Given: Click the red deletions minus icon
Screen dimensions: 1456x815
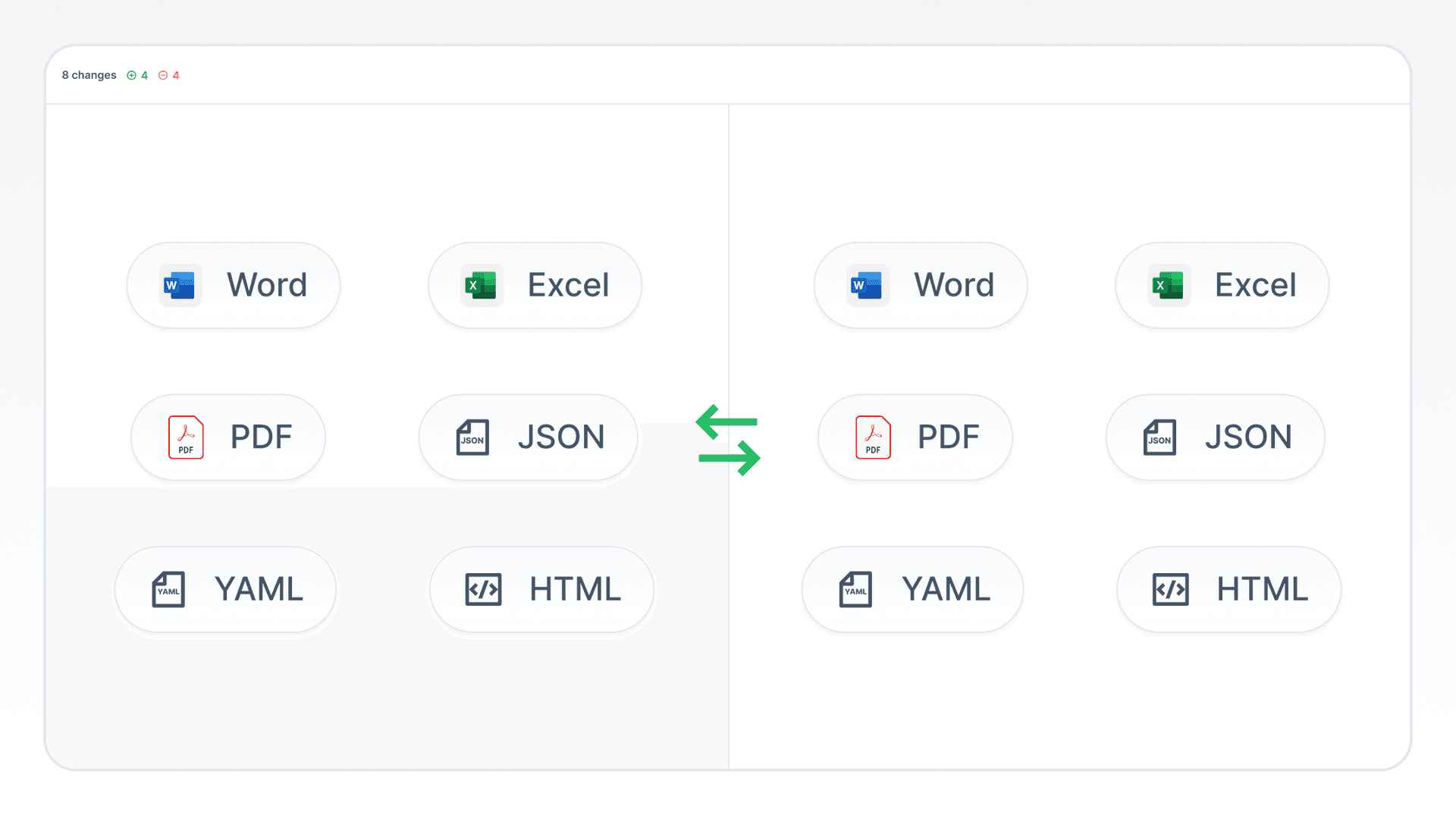Looking at the screenshot, I should pyautogui.click(x=162, y=75).
